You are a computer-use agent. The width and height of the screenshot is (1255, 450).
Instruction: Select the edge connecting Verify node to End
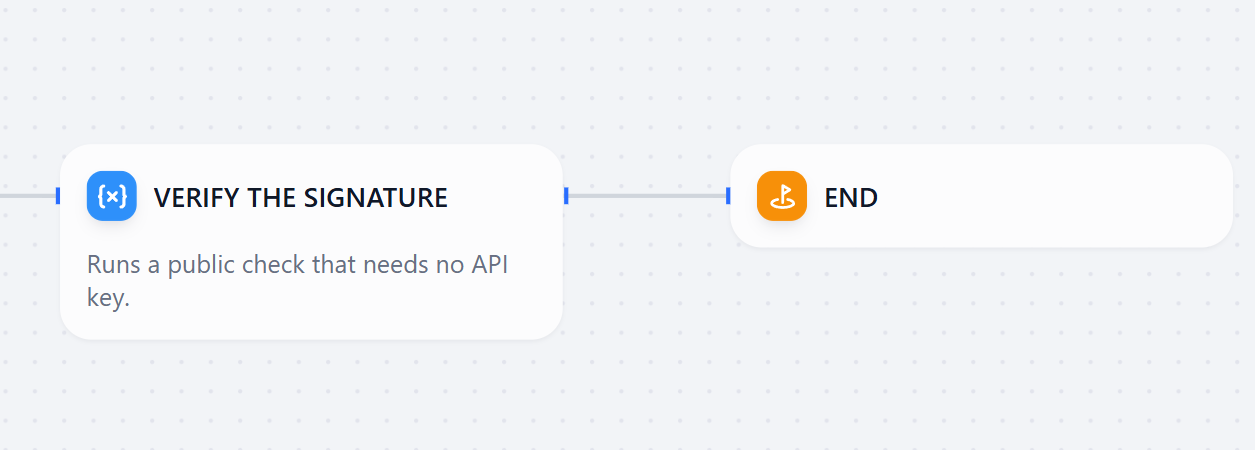tap(647, 196)
